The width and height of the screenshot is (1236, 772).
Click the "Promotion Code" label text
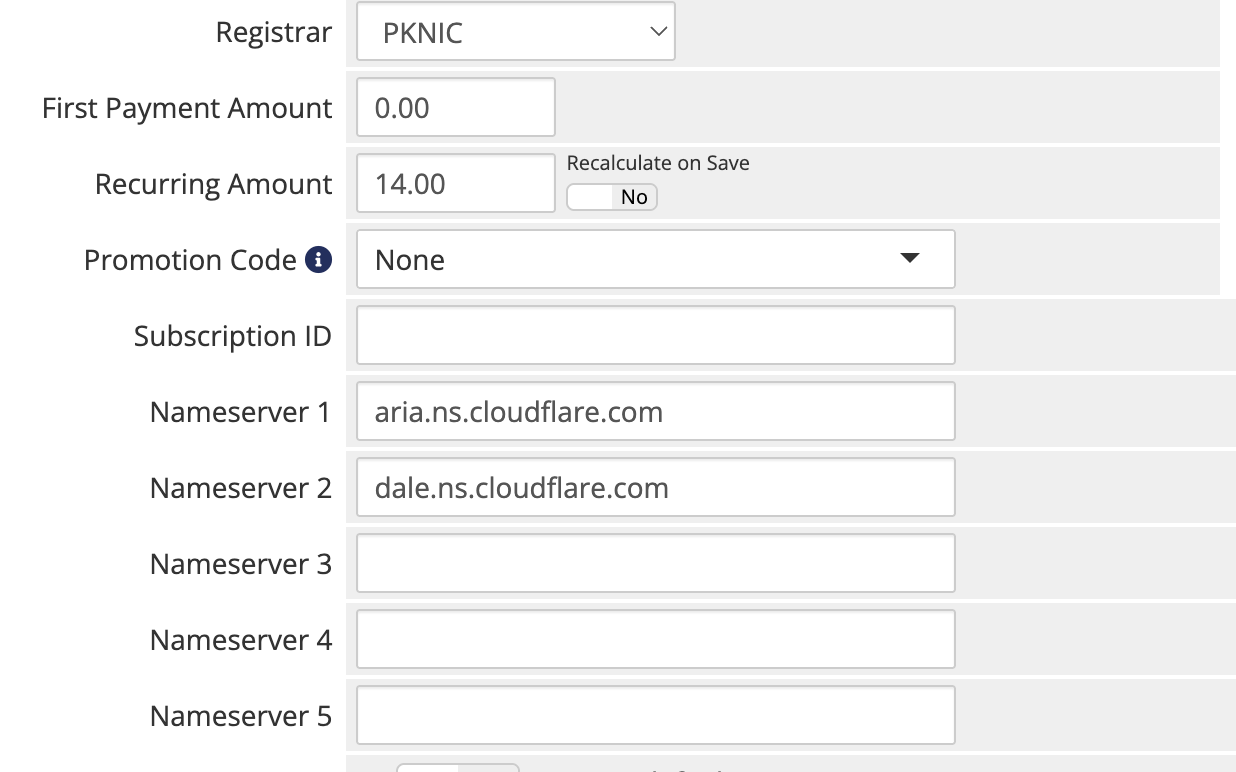pos(190,260)
